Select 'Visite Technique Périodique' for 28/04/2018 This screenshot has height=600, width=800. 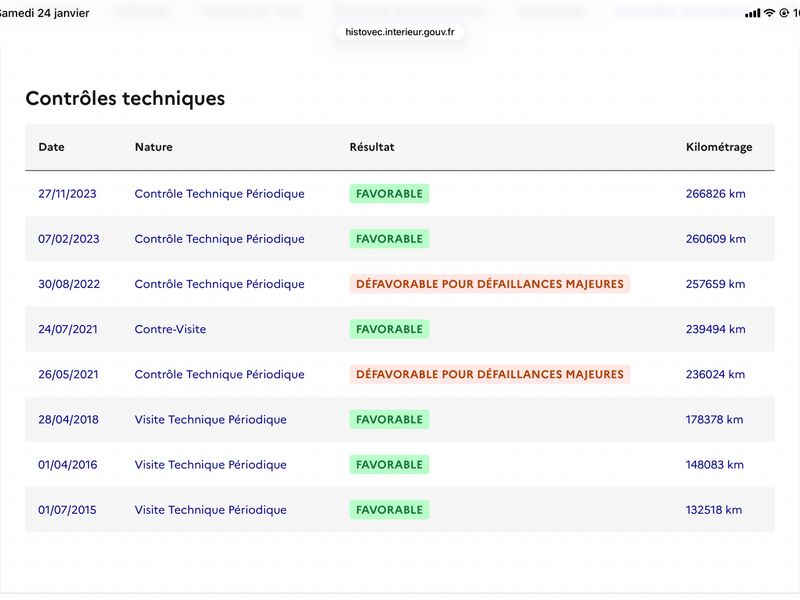[x=210, y=420]
